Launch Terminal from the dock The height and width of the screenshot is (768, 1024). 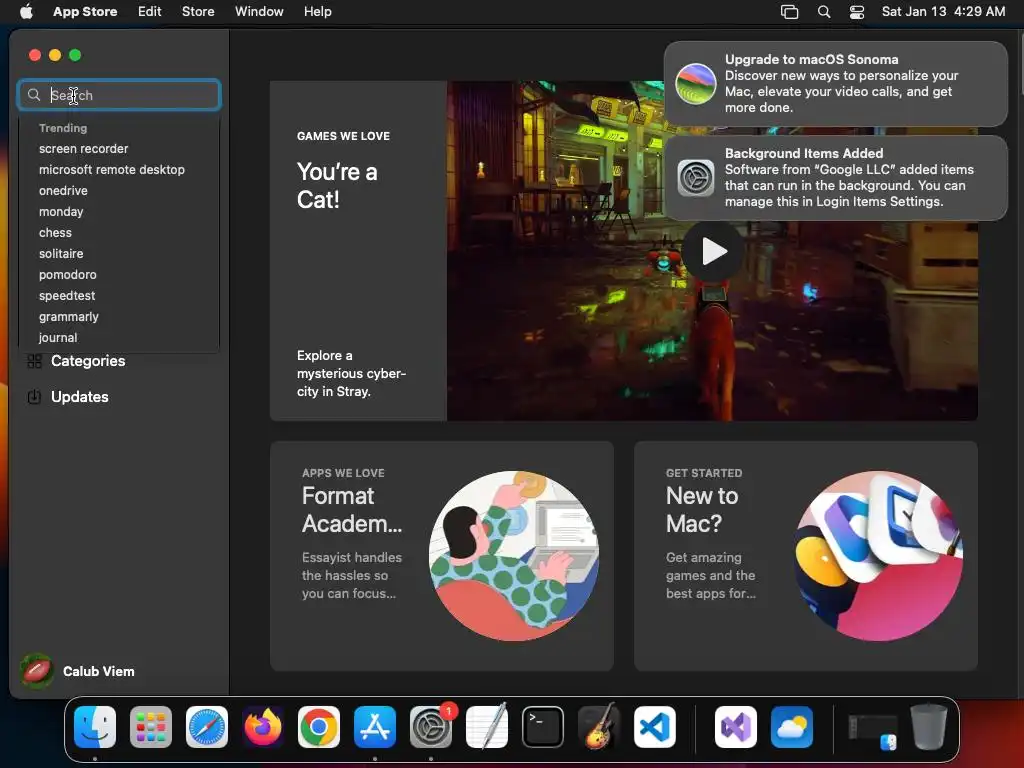(543, 727)
